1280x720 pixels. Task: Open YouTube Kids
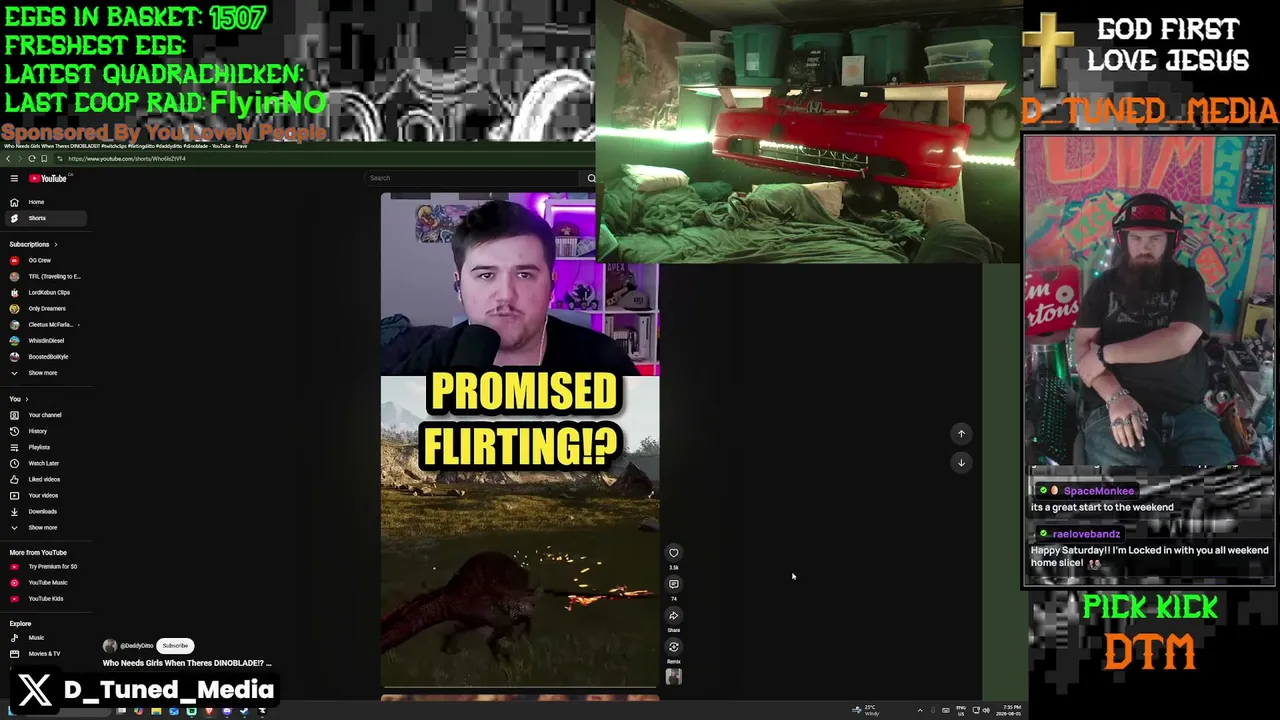coord(45,598)
